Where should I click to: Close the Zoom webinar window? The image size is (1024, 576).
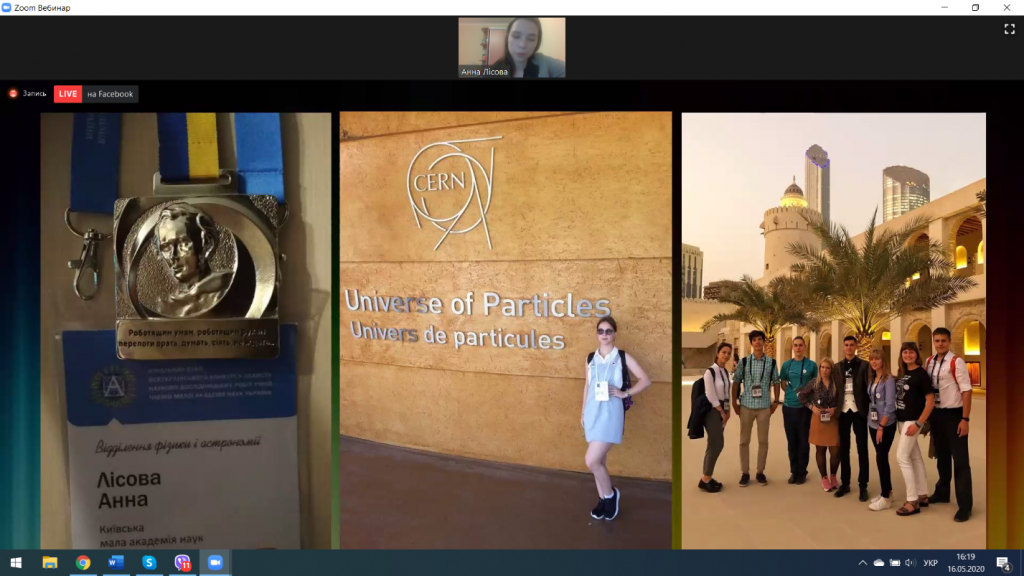click(1007, 8)
